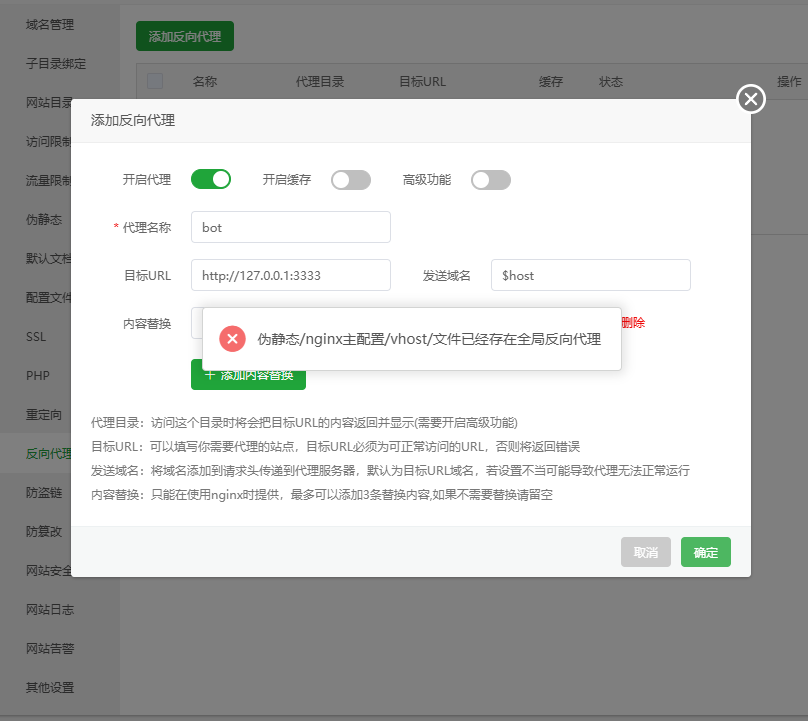Focus the 目标URL input field

coord(291,275)
